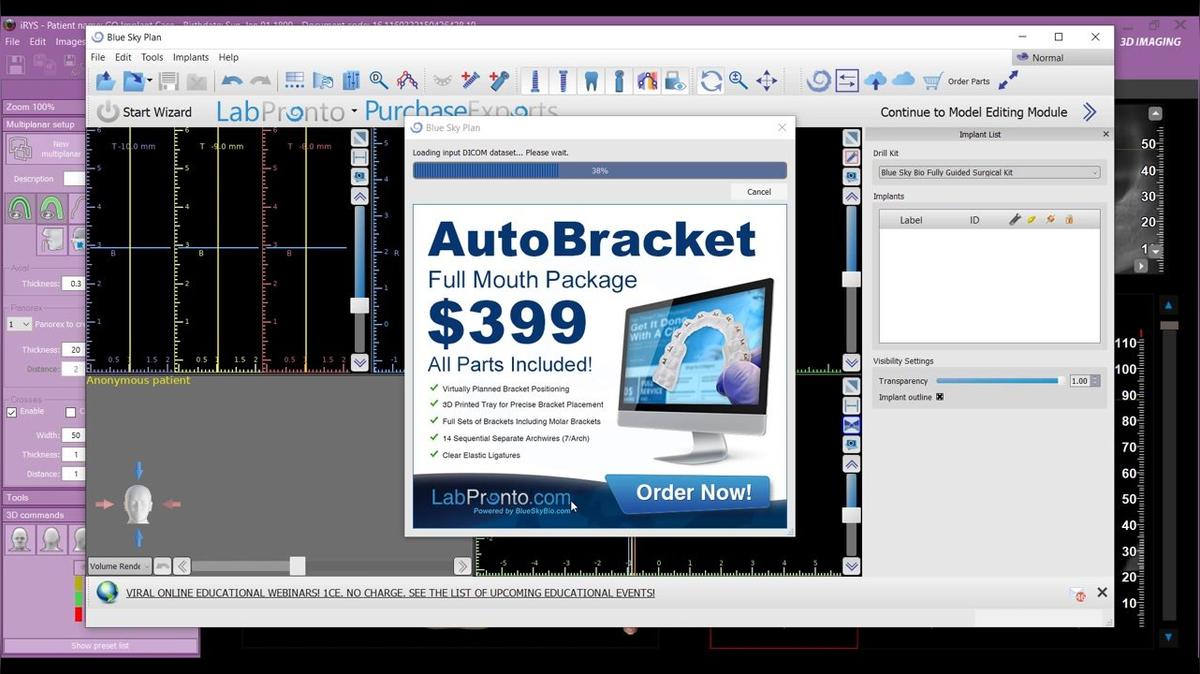Click the 3D commands header in iRYS
1200x674 pixels.
(x=43, y=515)
